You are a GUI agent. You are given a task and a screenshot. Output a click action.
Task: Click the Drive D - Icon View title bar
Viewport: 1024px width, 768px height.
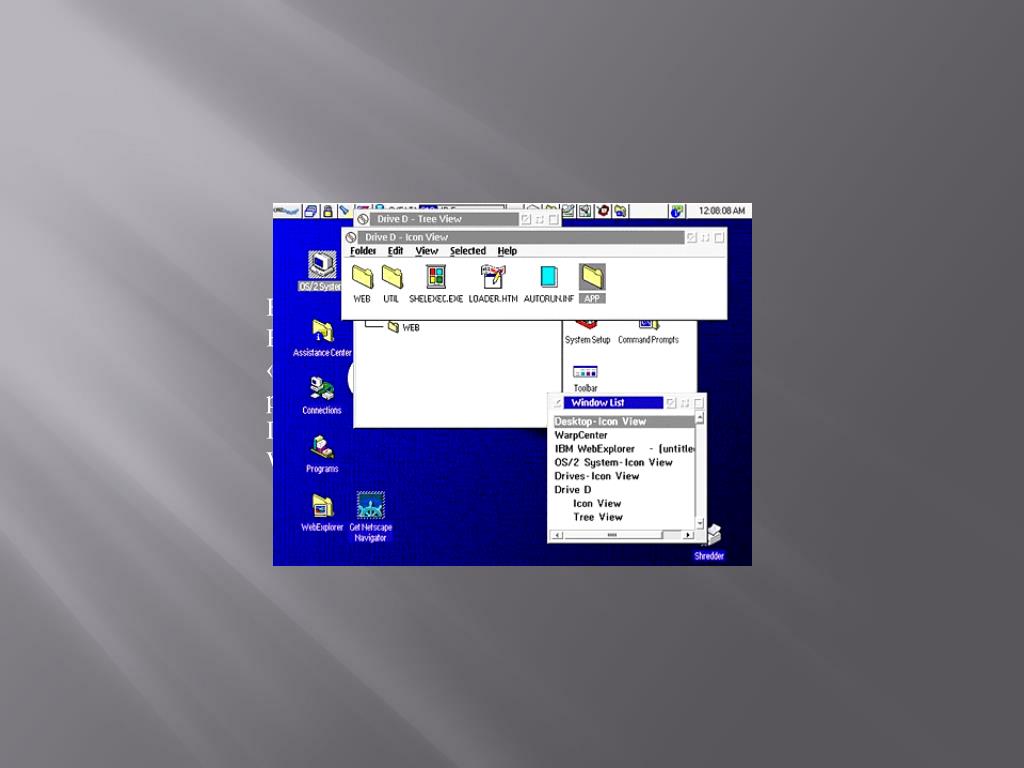(x=520, y=238)
